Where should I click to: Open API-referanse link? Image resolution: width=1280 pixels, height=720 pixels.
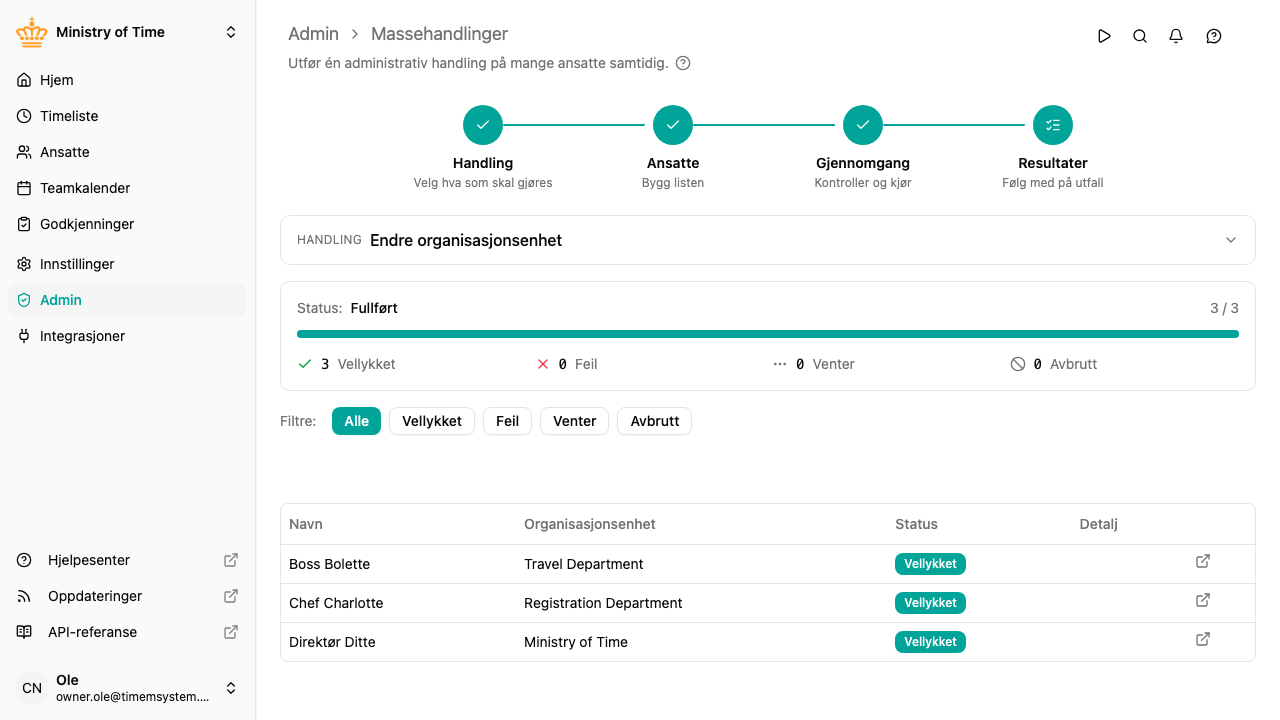[127, 632]
